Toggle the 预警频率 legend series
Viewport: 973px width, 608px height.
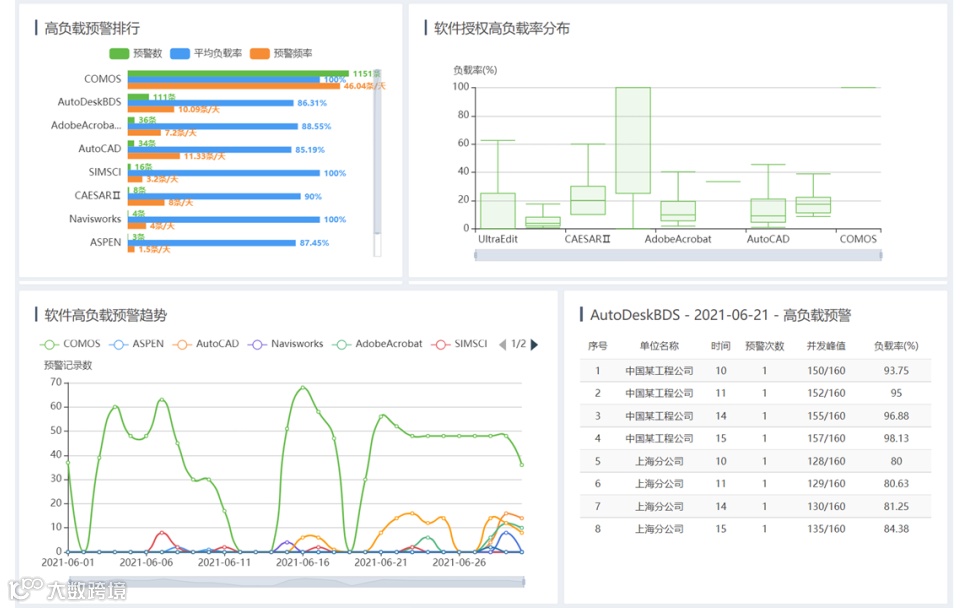coord(281,53)
